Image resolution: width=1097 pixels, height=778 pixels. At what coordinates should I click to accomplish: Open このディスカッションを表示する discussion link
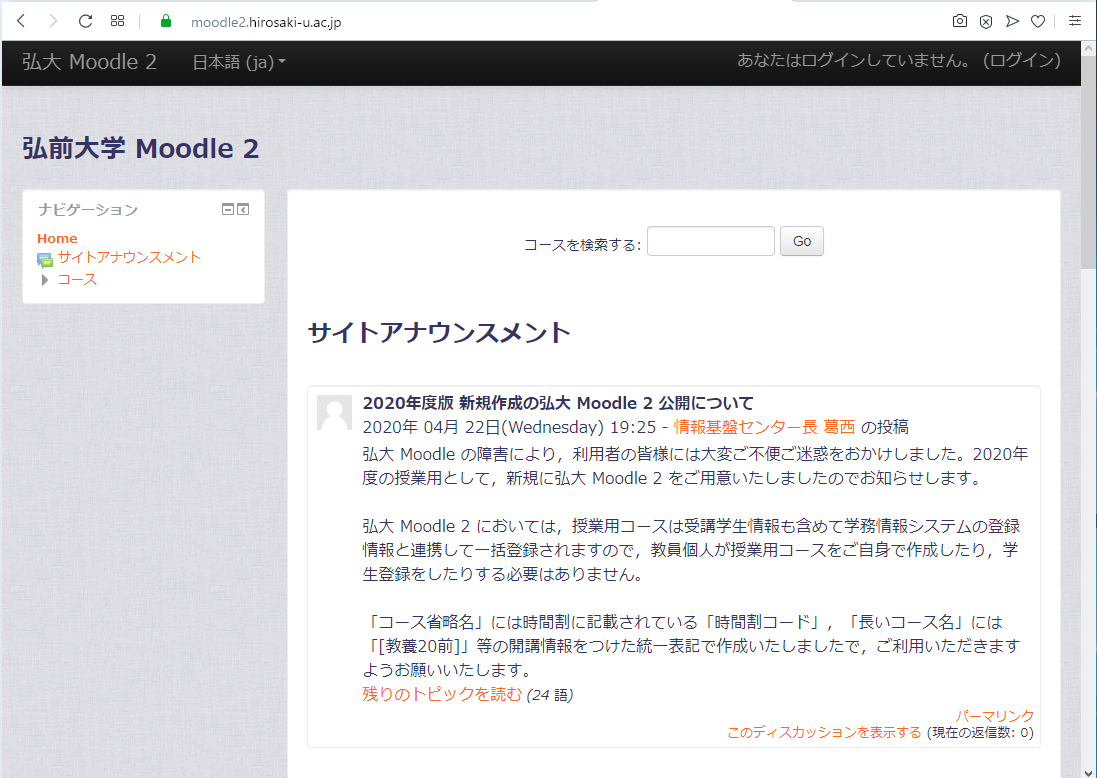click(823, 732)
